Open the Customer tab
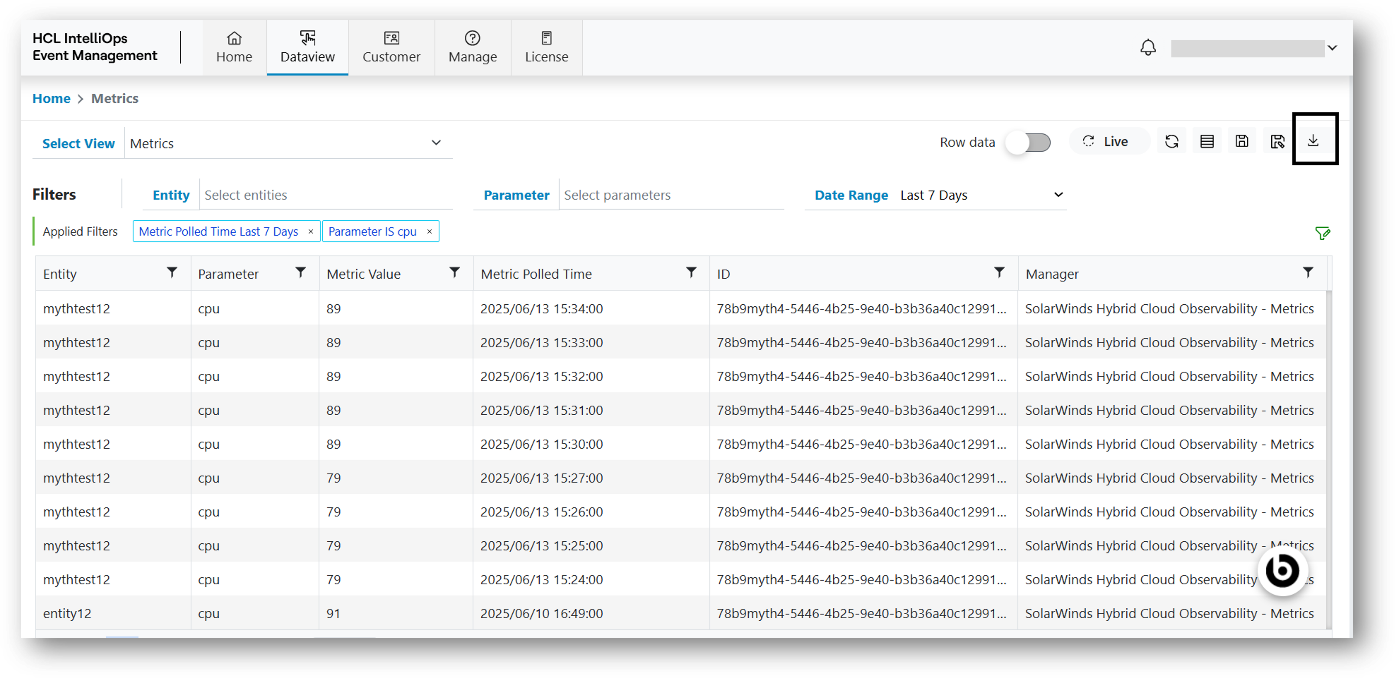 tap(391, 47)
